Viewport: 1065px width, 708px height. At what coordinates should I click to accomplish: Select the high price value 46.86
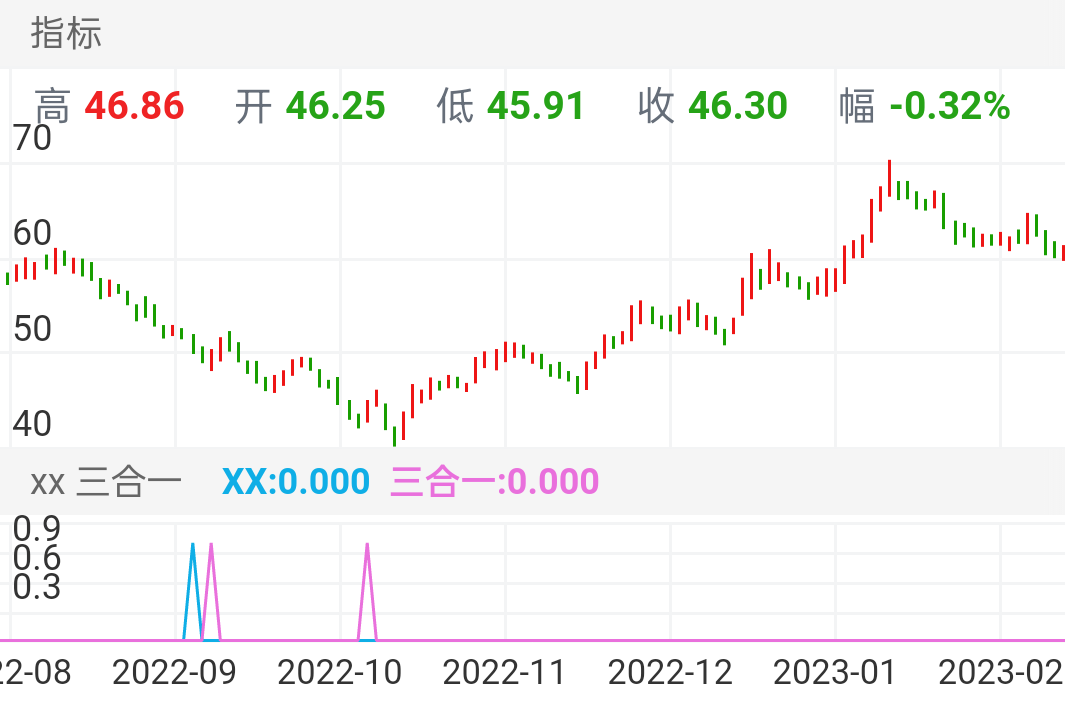coord(134,106)
